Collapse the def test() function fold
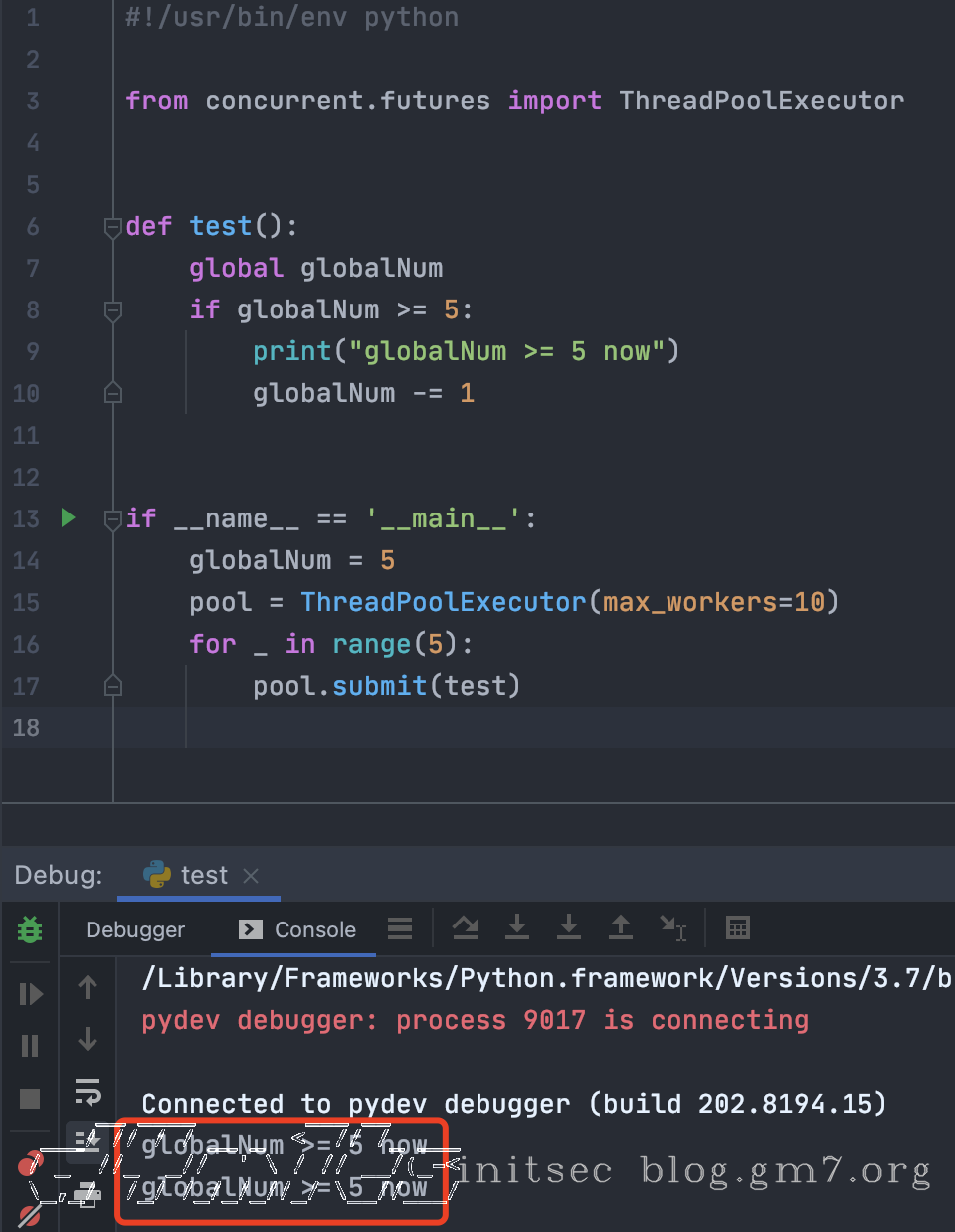Image resolution: width=955 pixels, height=1232 pixels. 113,227
